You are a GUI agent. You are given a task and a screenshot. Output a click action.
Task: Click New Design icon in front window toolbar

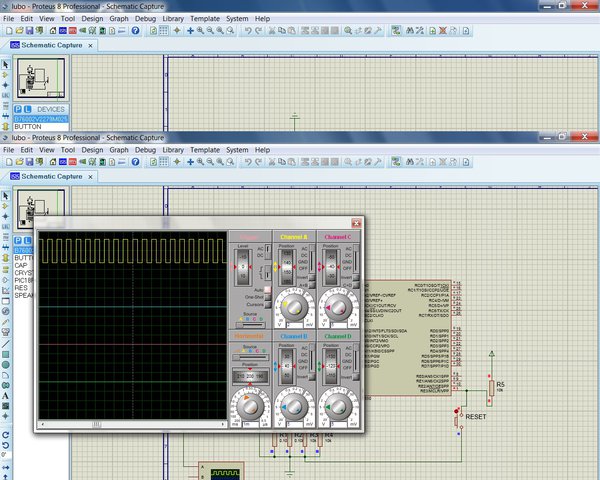9,162
